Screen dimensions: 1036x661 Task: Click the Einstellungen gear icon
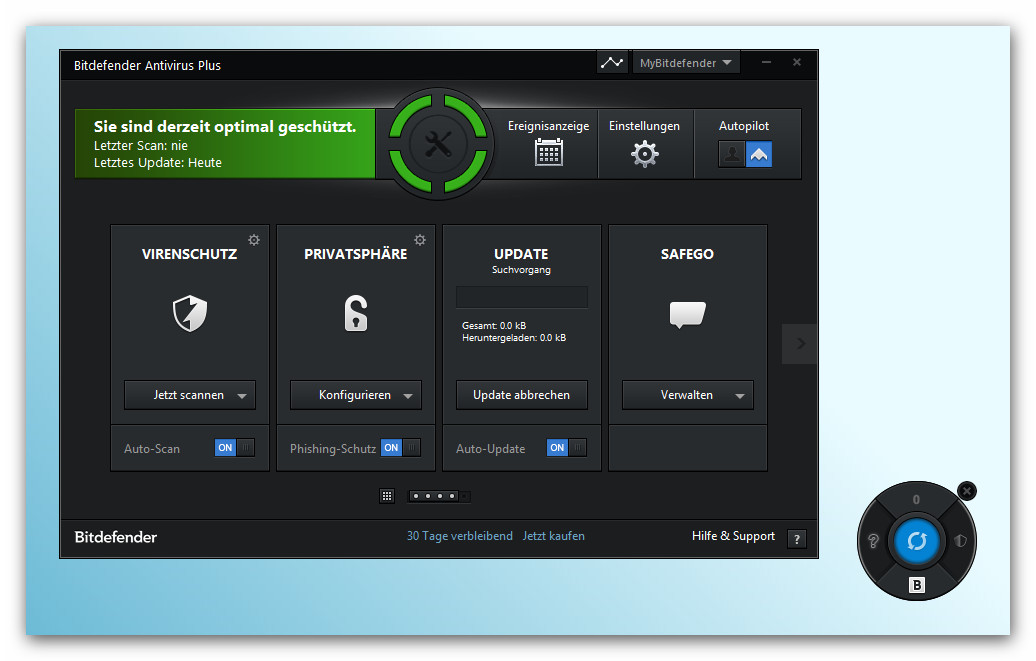[645, 152]
